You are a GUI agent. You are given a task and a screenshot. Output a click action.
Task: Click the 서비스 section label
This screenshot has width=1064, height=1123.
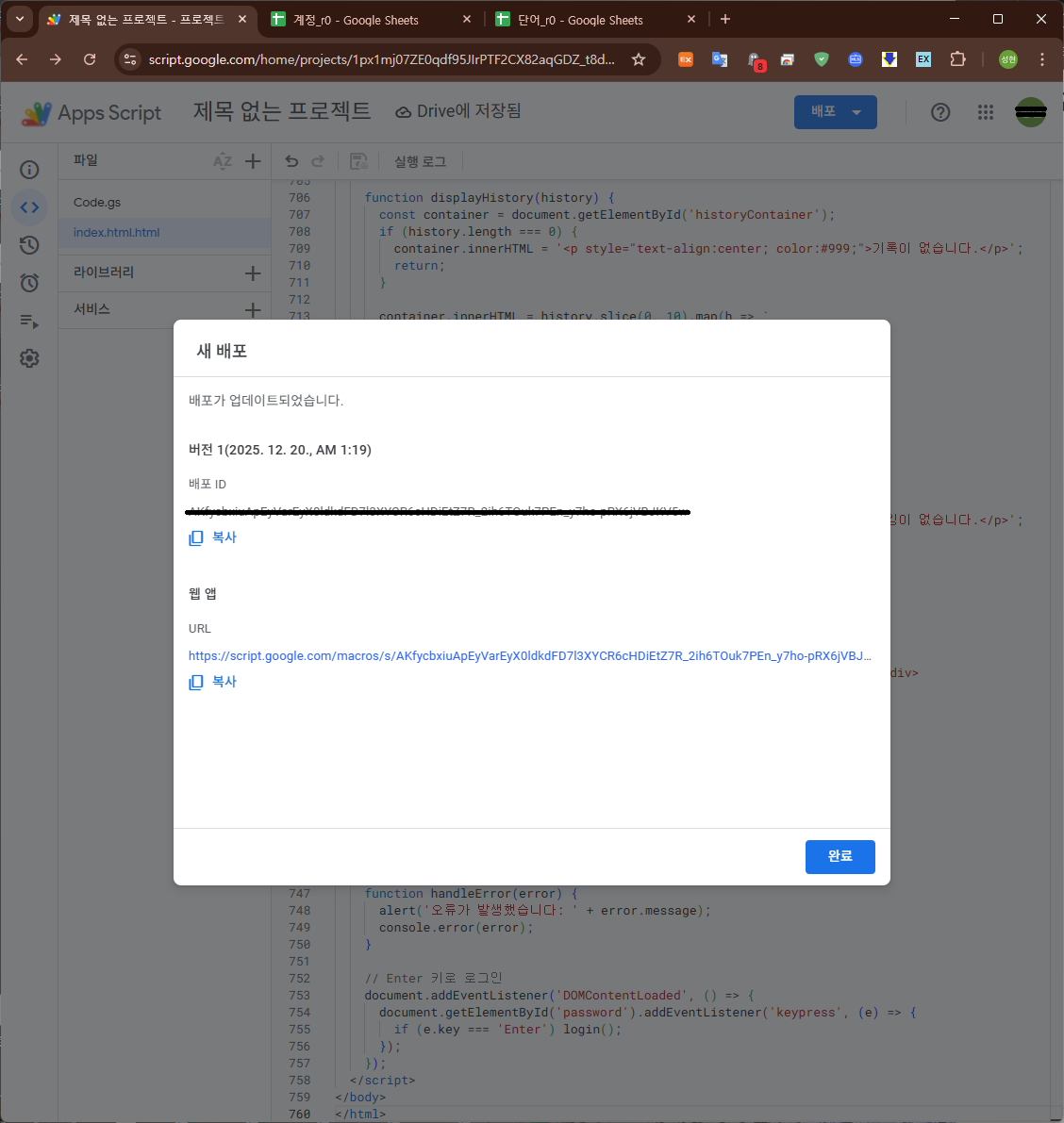(91, 309)
